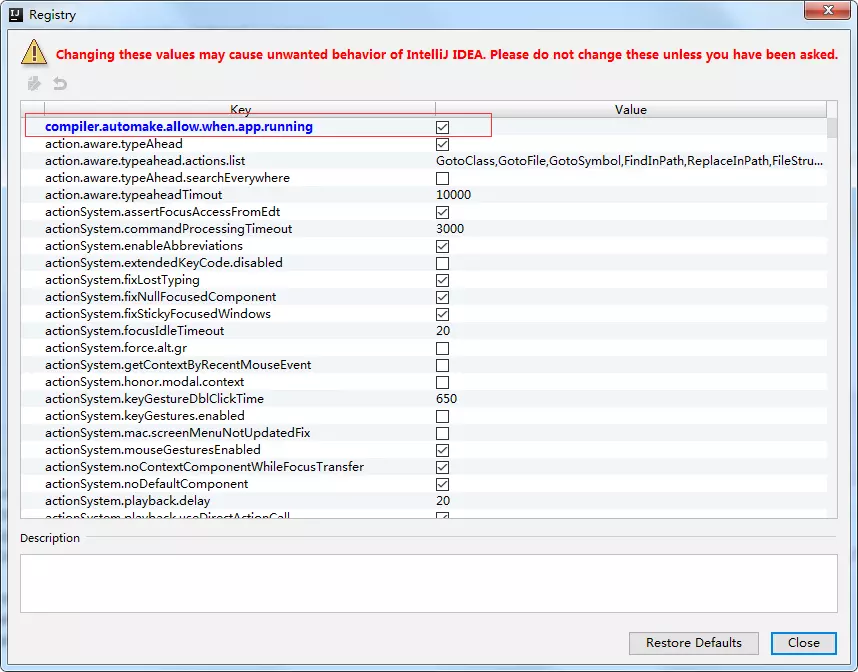Click the IntelliJ IDEA window title icon
The image size is (858, 672).
pyautogui.click(x=16, y=15)
